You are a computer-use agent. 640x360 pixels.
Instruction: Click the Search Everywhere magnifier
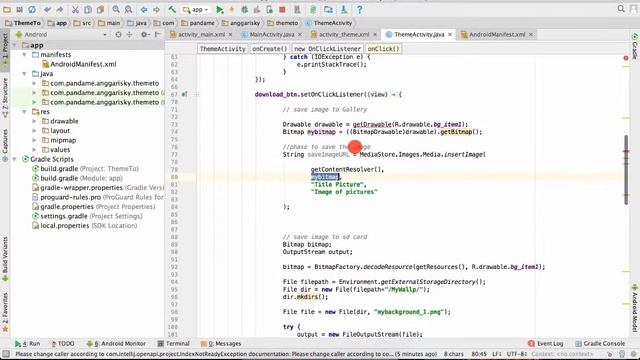(621, 9)
